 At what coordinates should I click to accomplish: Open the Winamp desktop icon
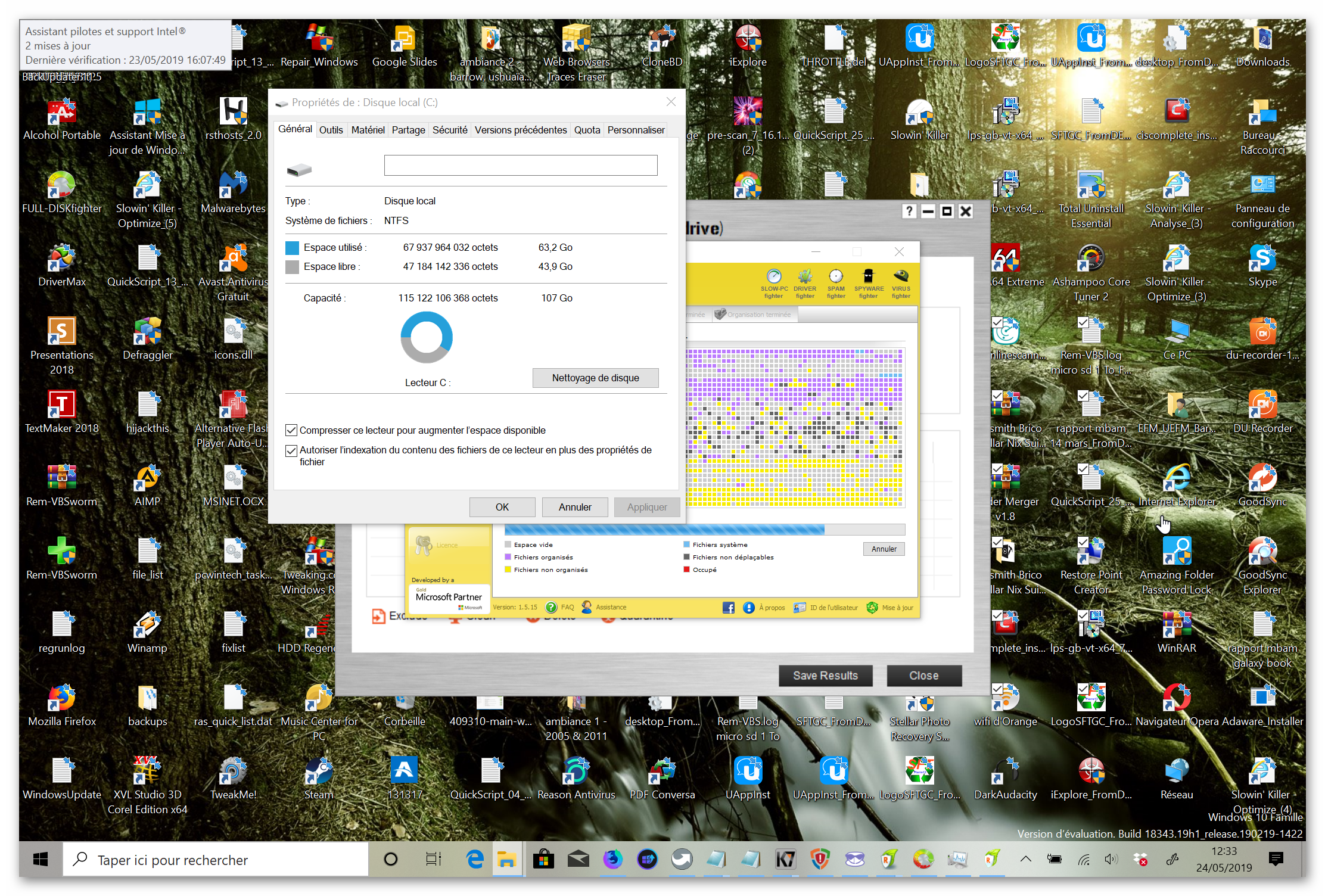(x=147, y=633)
